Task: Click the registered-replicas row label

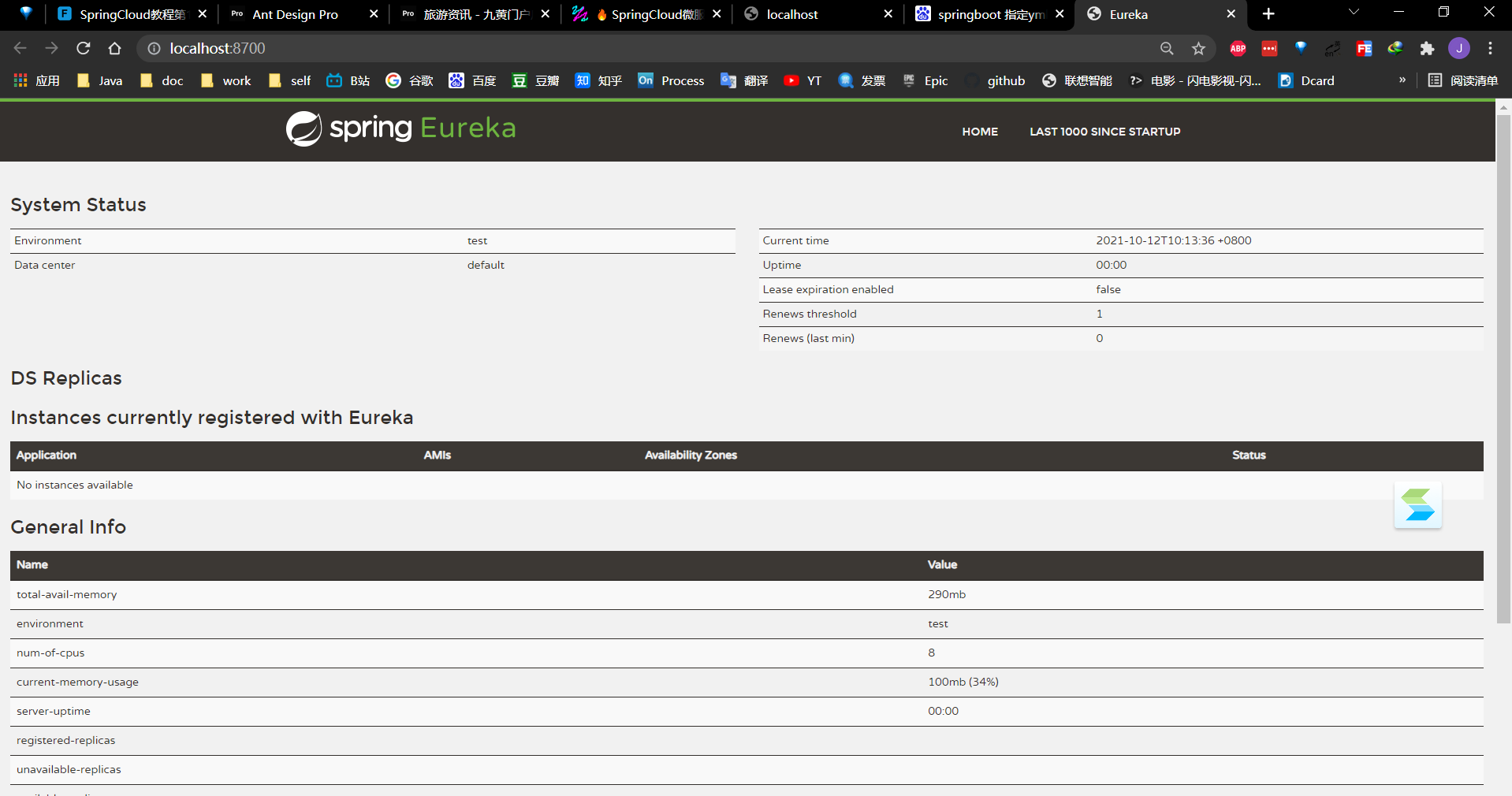Action: [65, 740]
